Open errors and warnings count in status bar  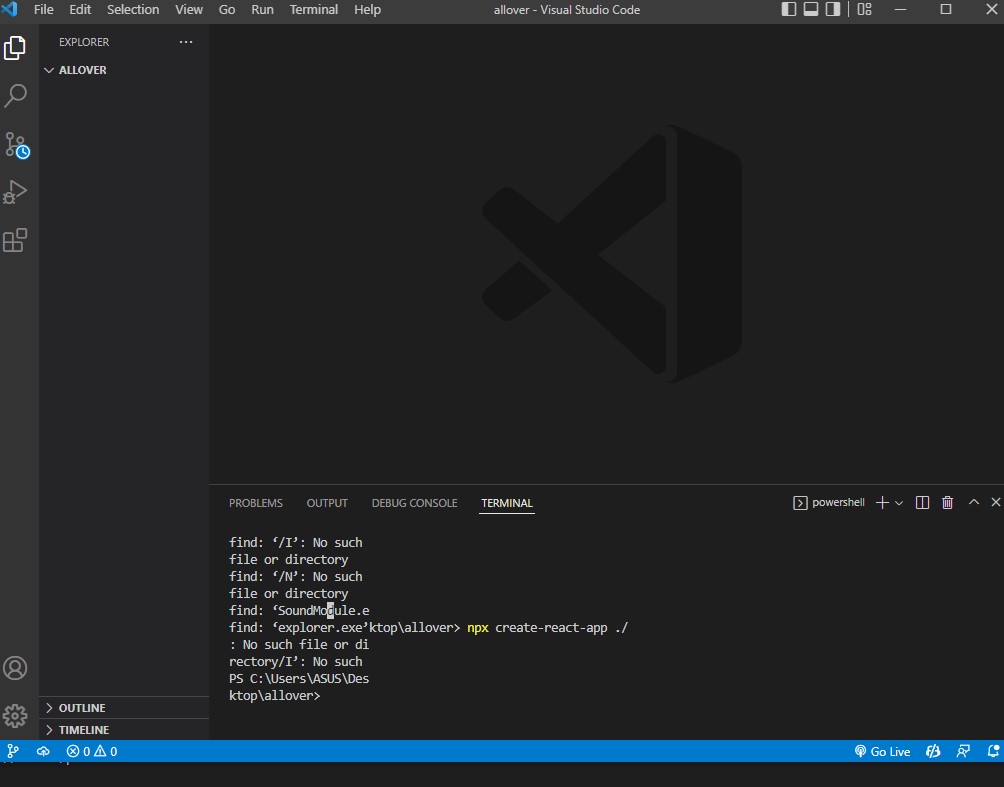coord(92,751)
